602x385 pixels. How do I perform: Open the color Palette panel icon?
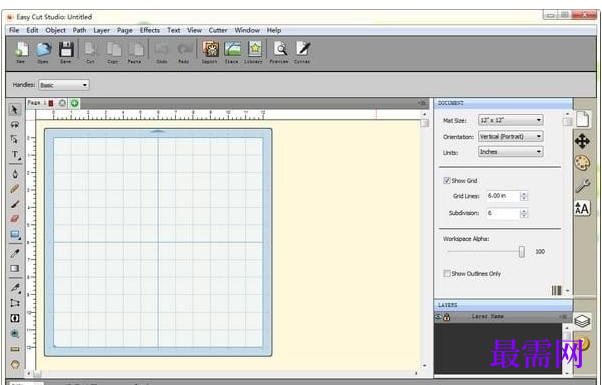pos(582,163)
